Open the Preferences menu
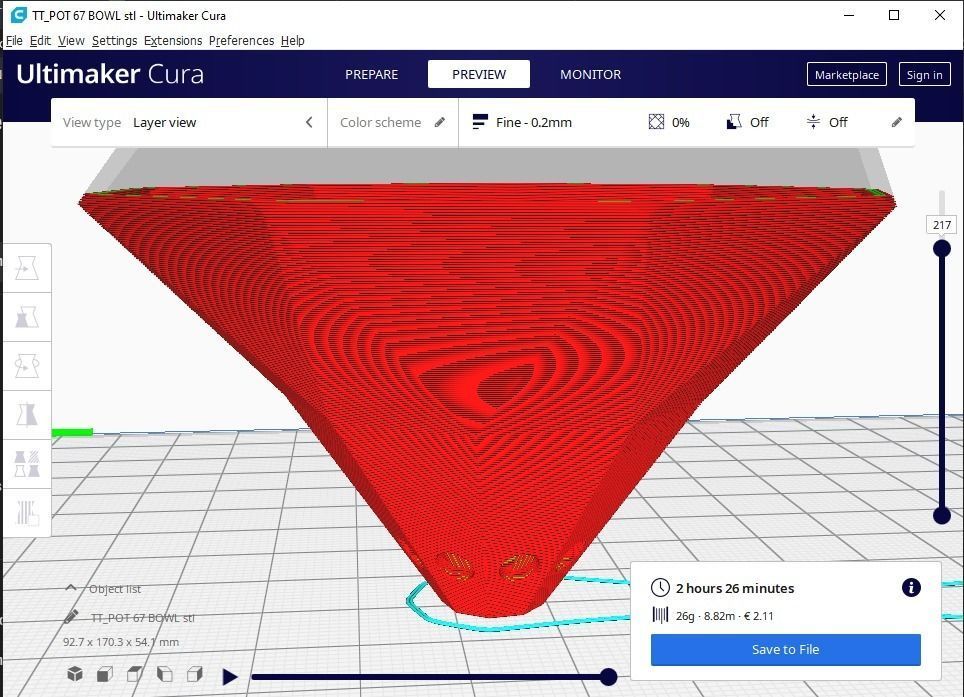This screenshot has height=697, width=964. pyautogui.click(x=242, y=41)
